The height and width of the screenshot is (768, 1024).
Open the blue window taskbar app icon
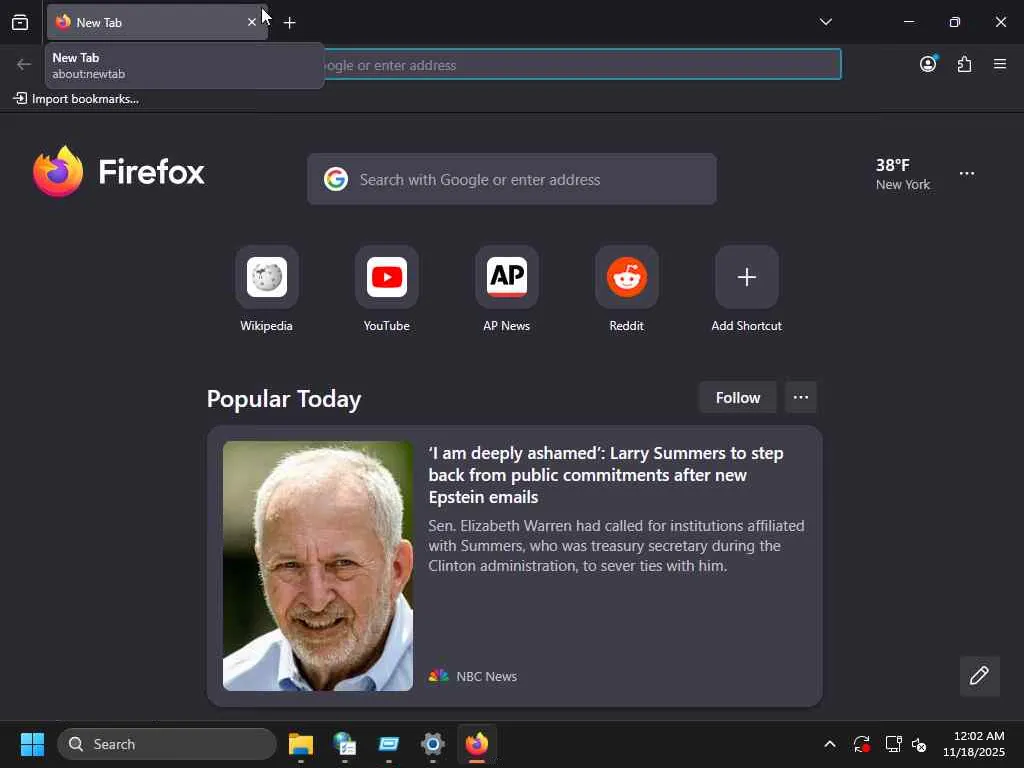pyautogui.click(x=389, y=744)
